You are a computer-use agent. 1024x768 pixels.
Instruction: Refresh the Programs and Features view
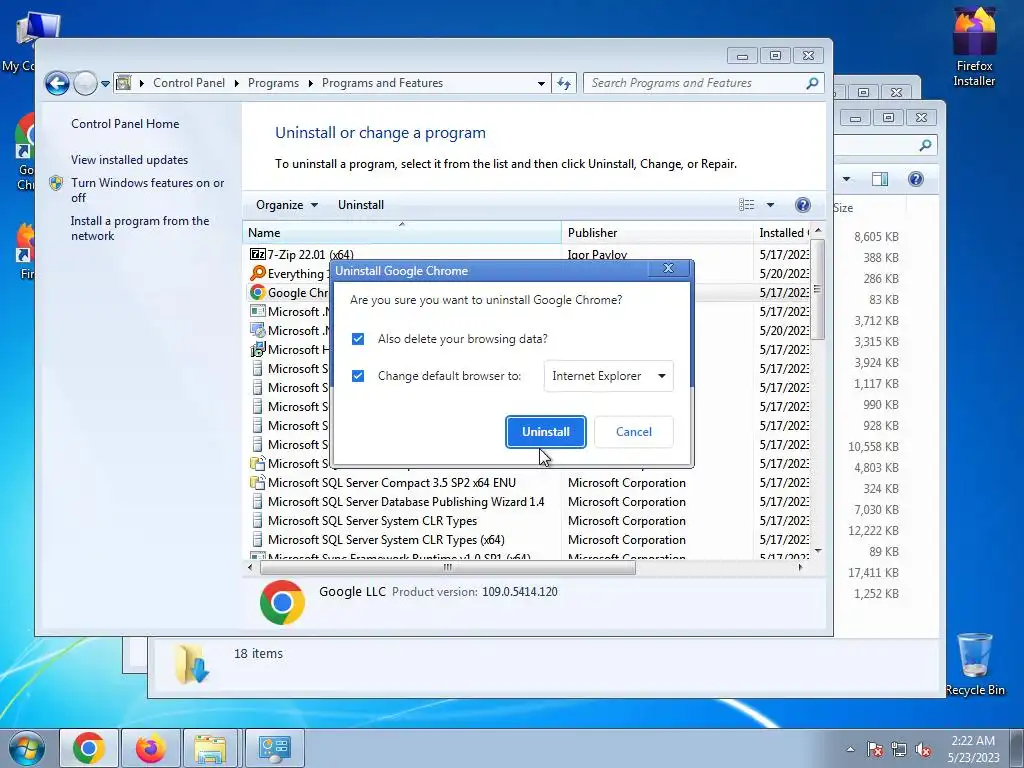click(564, 84)
